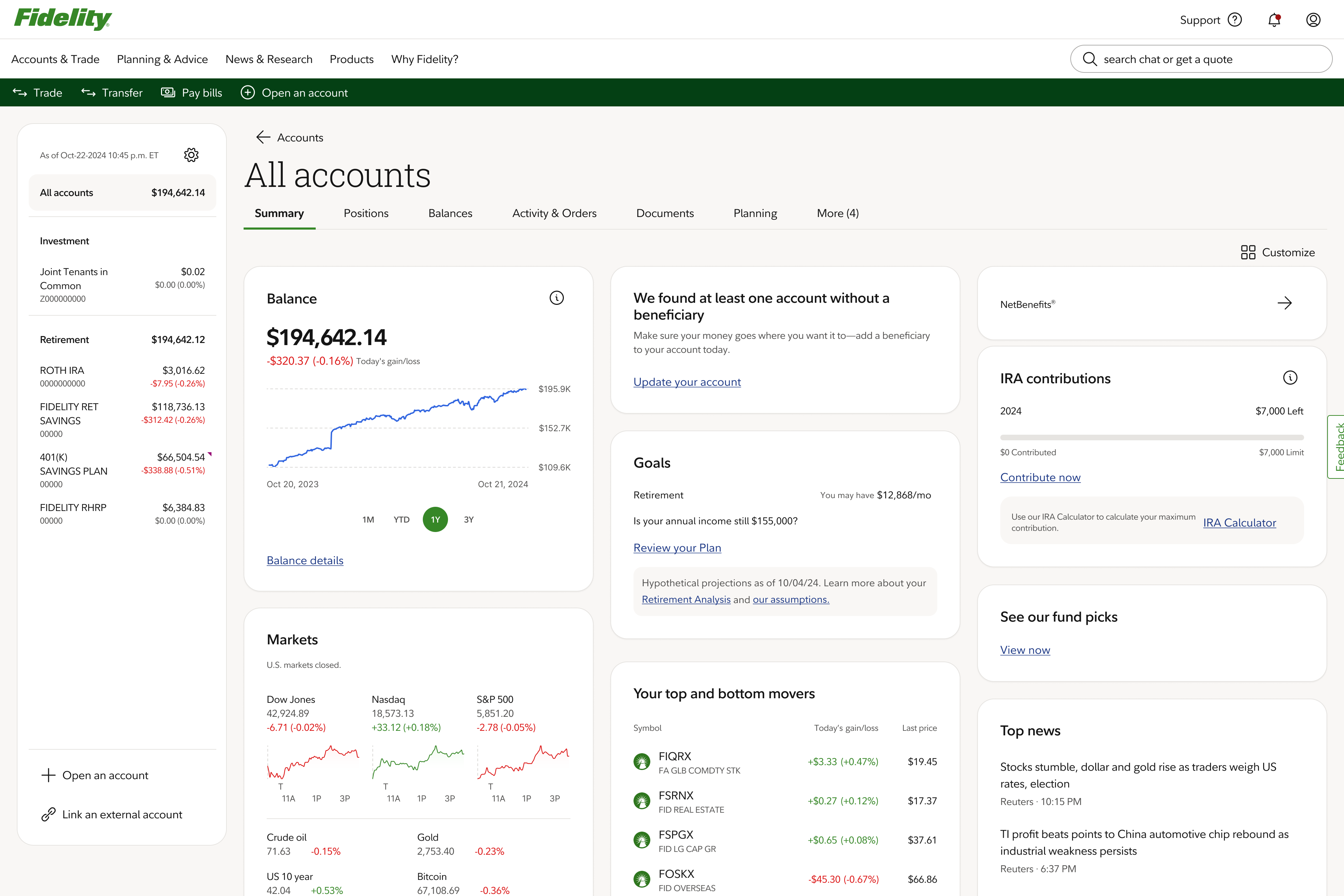Switch to the Summary tab
The height and width of the screenshot is (896, 1344).
click(x=279, y=213)
